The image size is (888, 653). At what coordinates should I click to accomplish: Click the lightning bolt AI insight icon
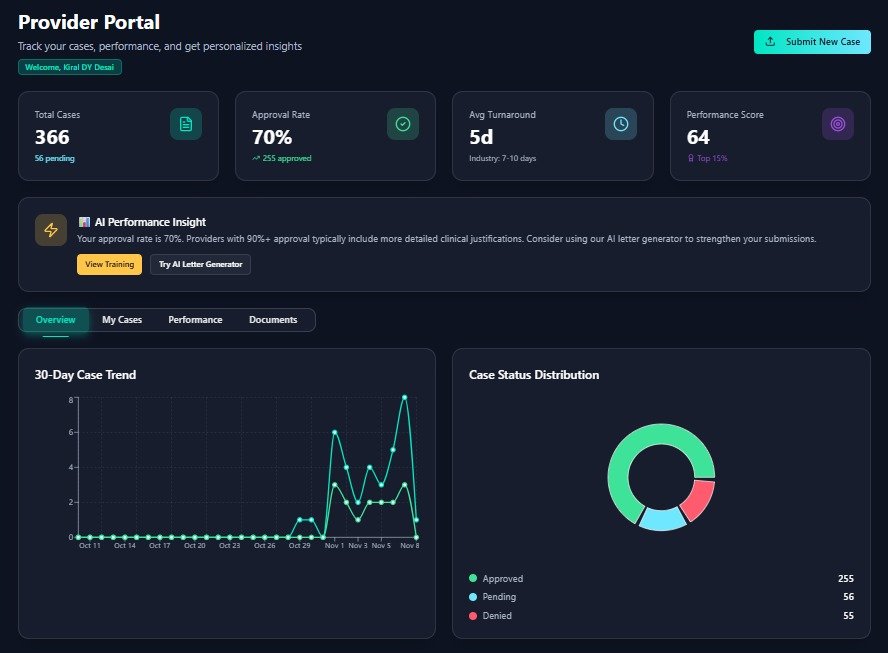pyautogui.click(x=51, y=230)
